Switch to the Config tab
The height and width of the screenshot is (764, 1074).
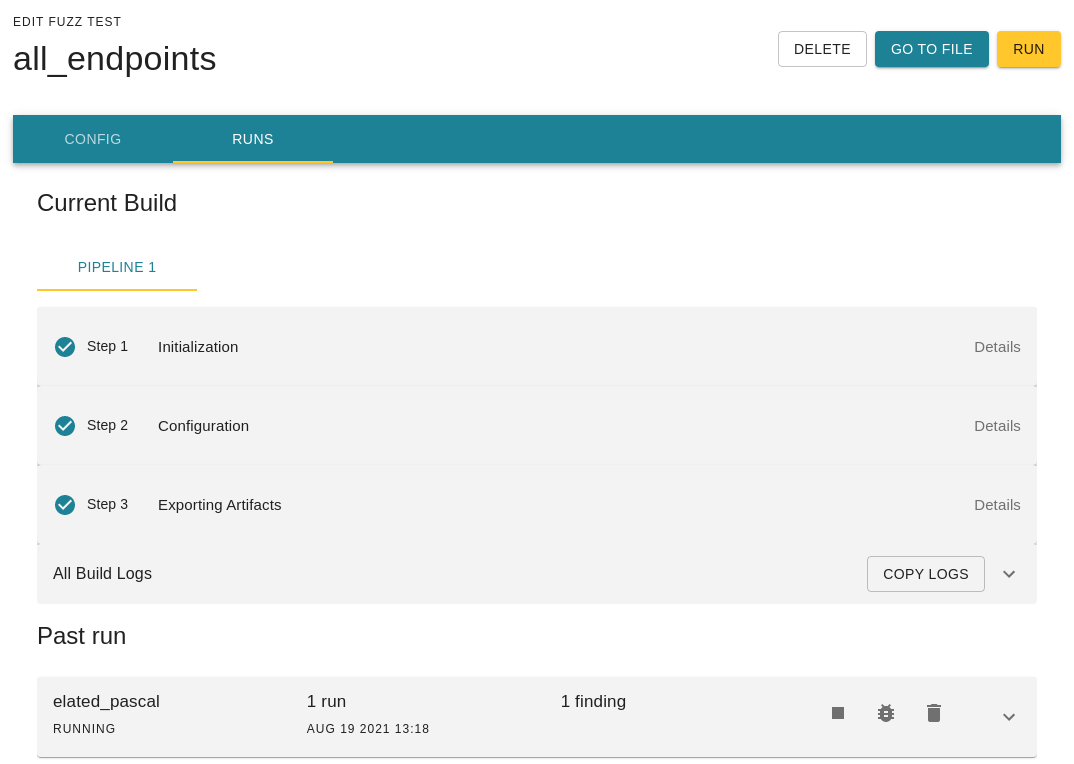click(92, 139)
